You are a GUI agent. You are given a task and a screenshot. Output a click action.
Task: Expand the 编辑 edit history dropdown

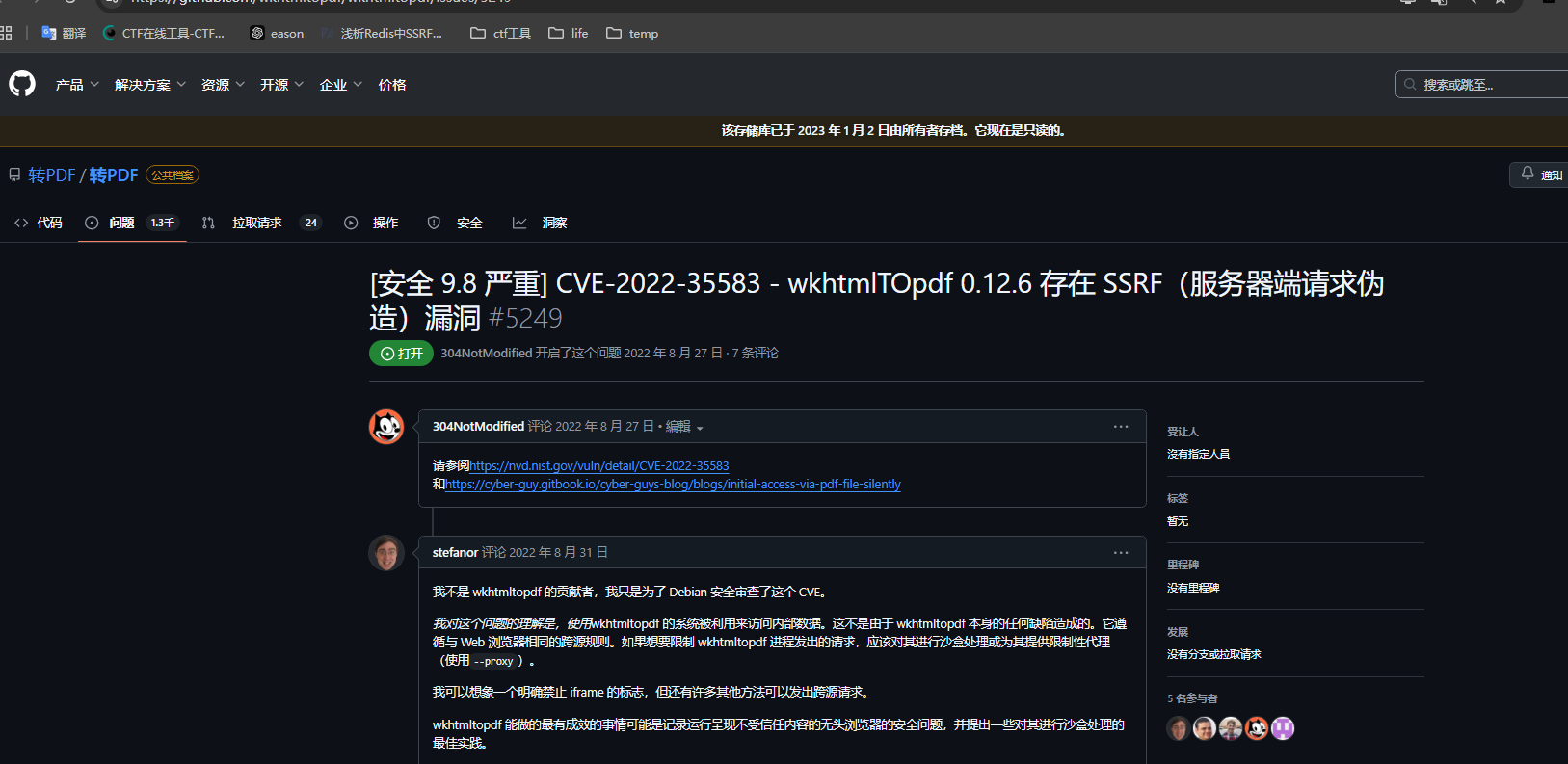(x=684, y=426)
